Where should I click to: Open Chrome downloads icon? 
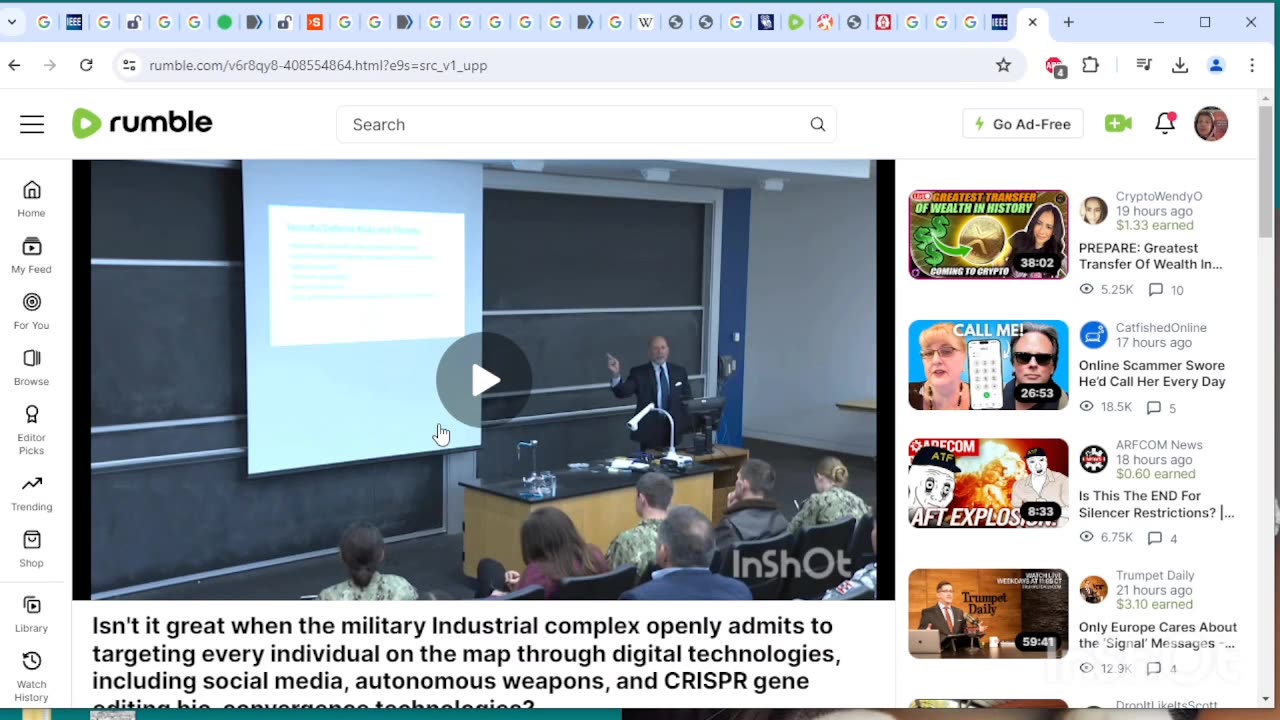coord(1180,65)
